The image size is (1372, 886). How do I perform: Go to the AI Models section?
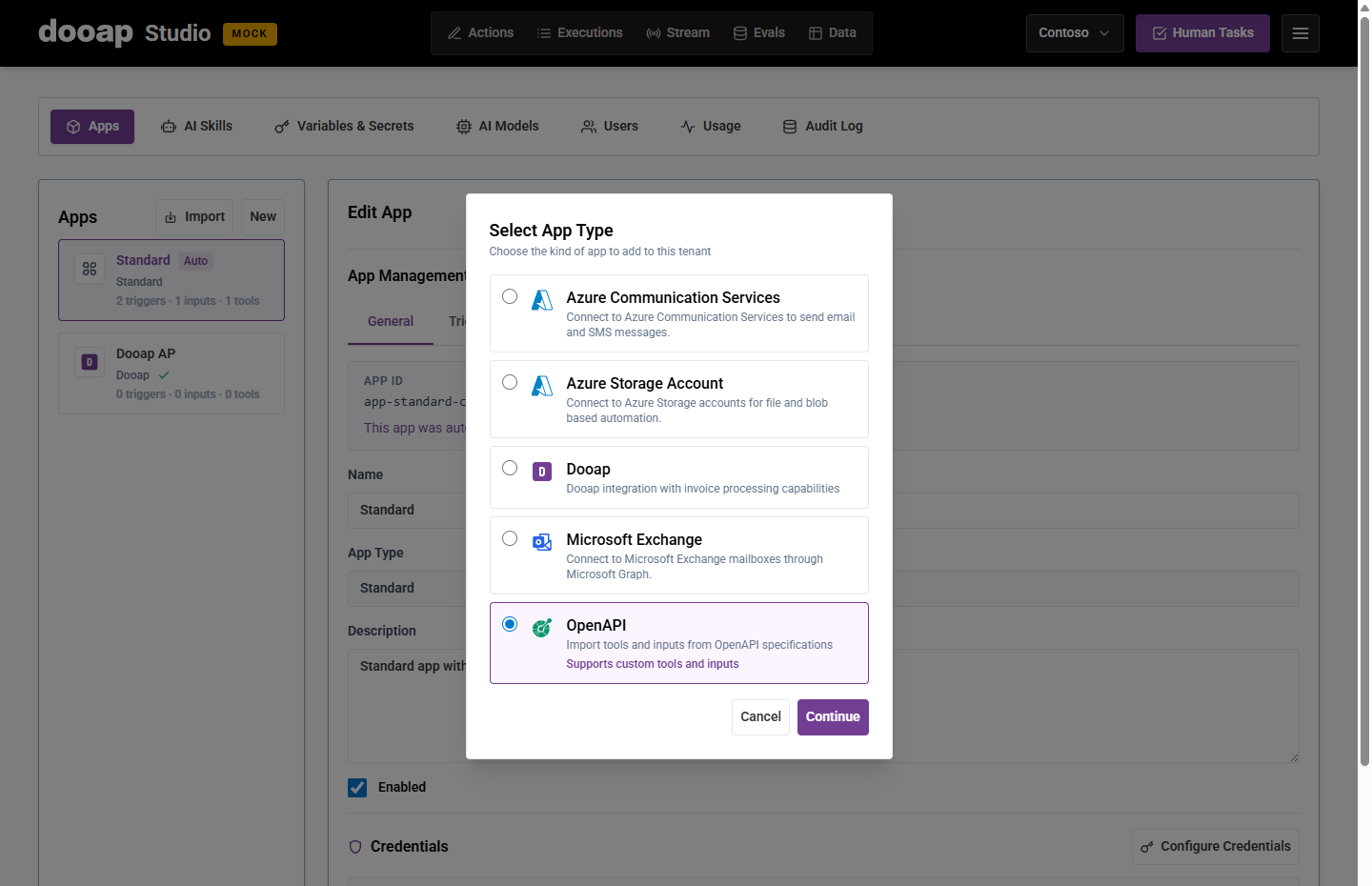tap(497, 127)
